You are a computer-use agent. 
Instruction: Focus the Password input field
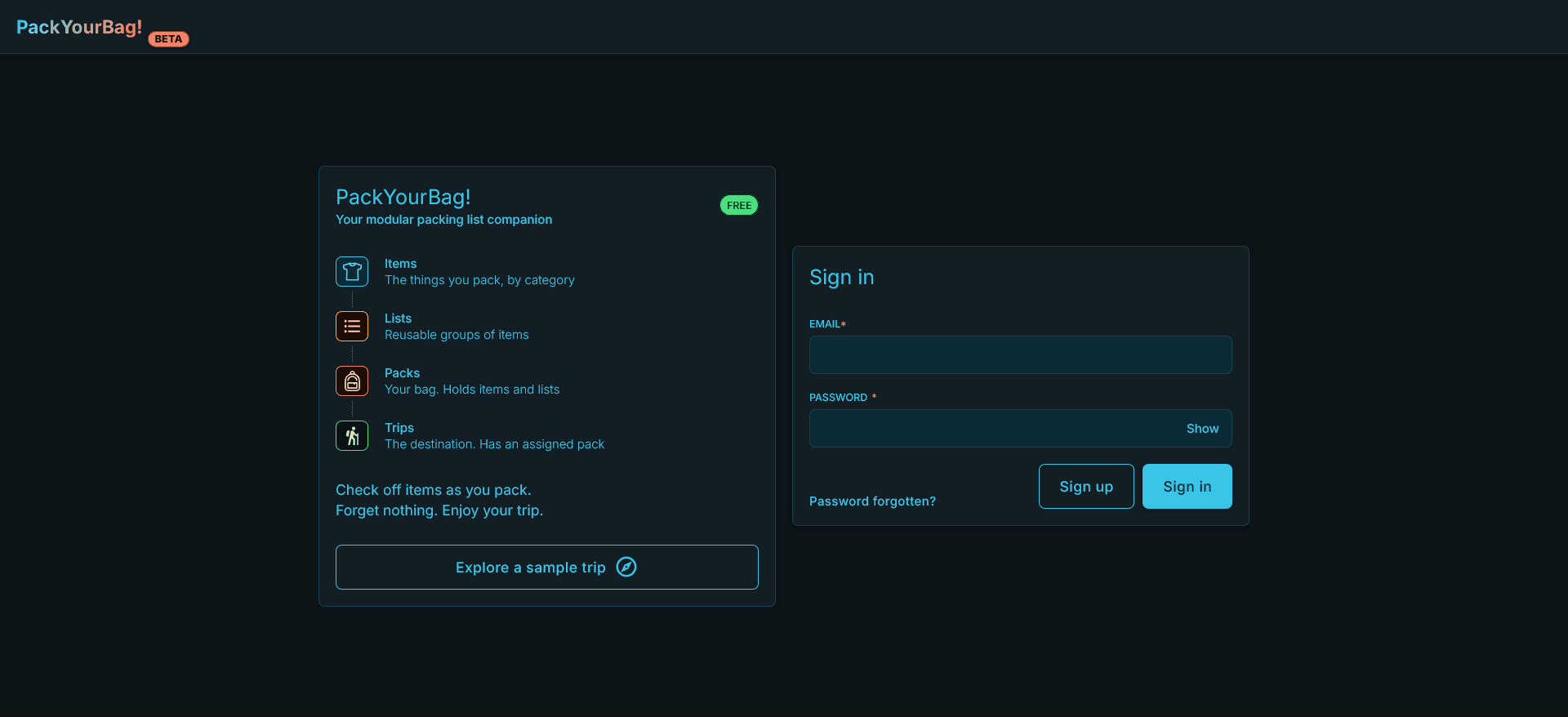pos(1021,429)
